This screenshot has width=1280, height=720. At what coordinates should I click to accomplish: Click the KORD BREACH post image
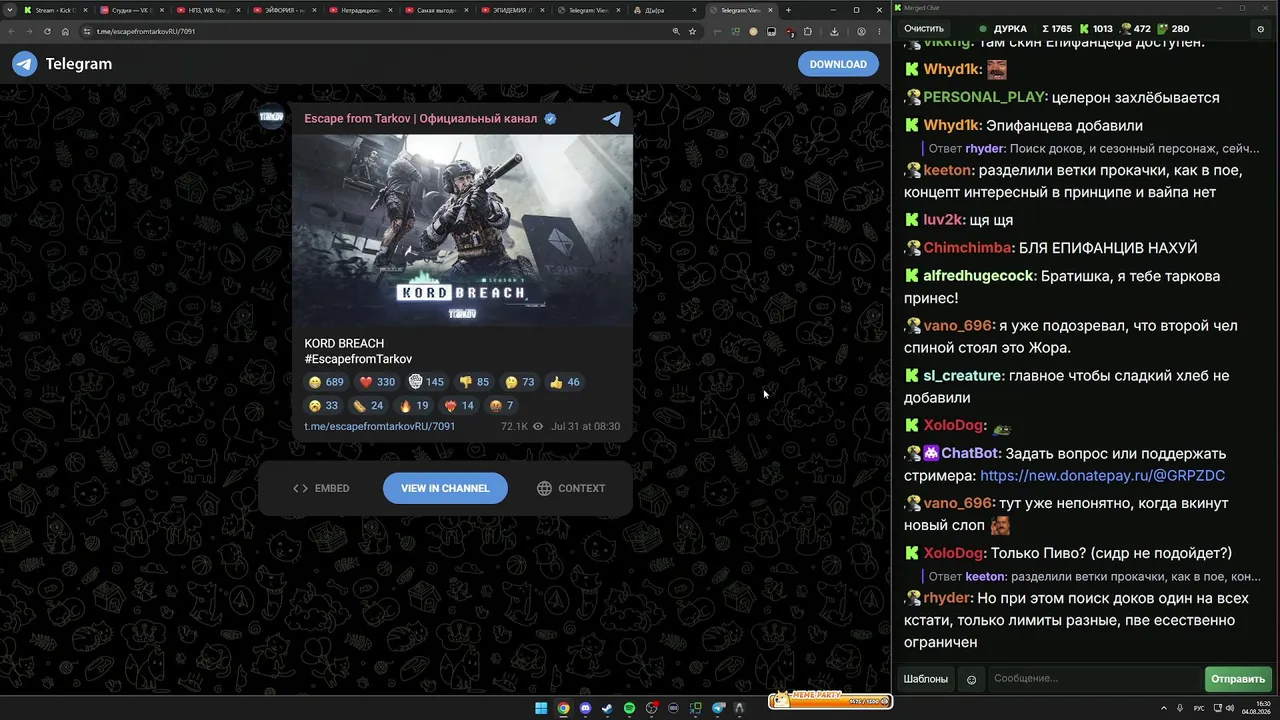(x=463, y=231)
